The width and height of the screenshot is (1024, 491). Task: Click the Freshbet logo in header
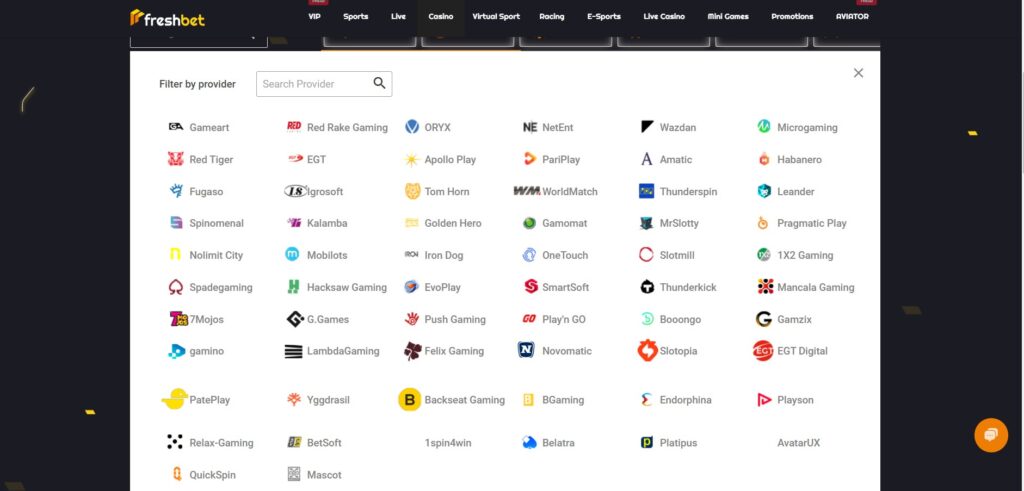tap(167, 17)
